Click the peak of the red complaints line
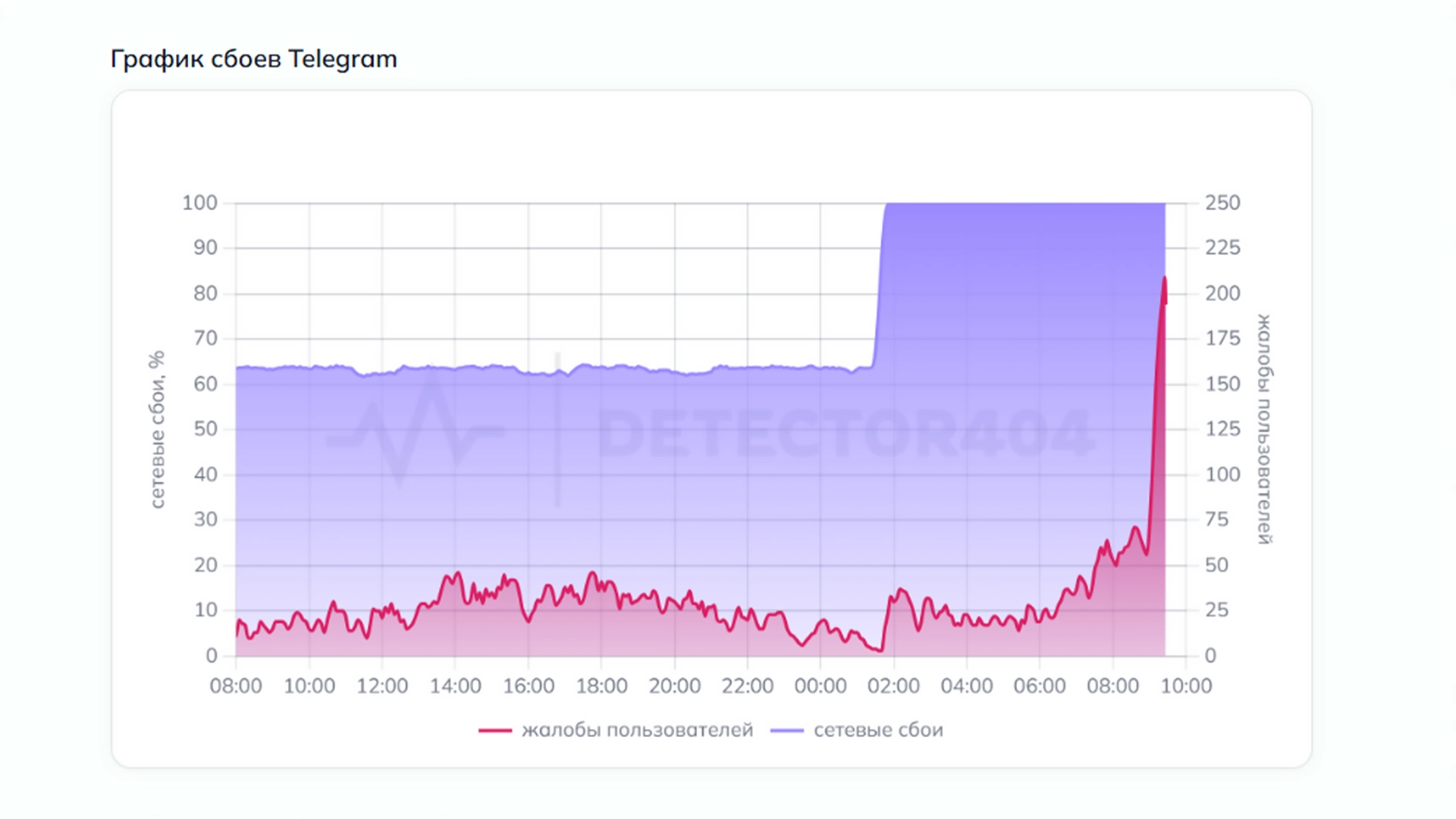The image size is (1456, 819). click(x=1164, y=279)
